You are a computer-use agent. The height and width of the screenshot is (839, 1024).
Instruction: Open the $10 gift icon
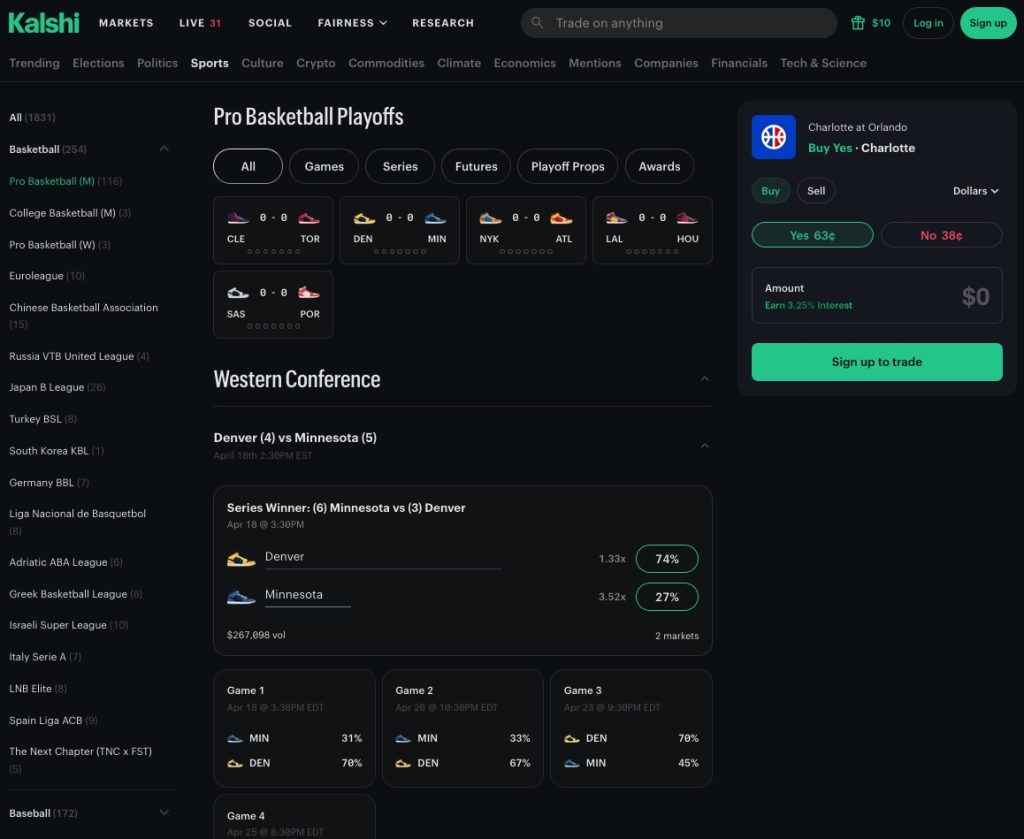857,23
